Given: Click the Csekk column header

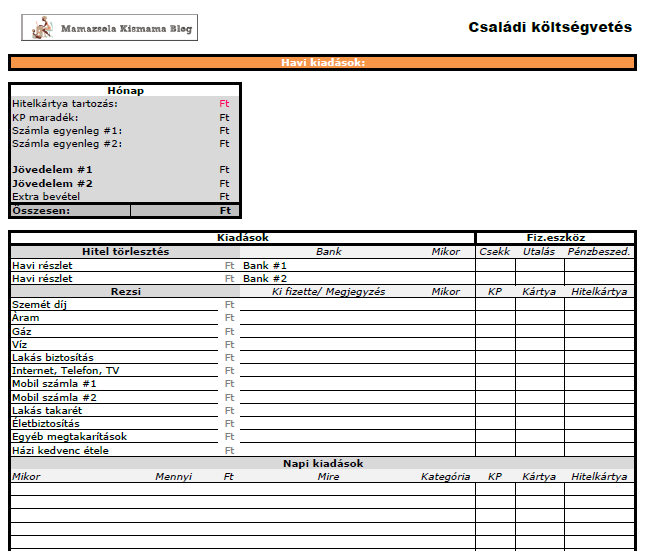Looking at the screenshot, I should (x=494, y=252).
